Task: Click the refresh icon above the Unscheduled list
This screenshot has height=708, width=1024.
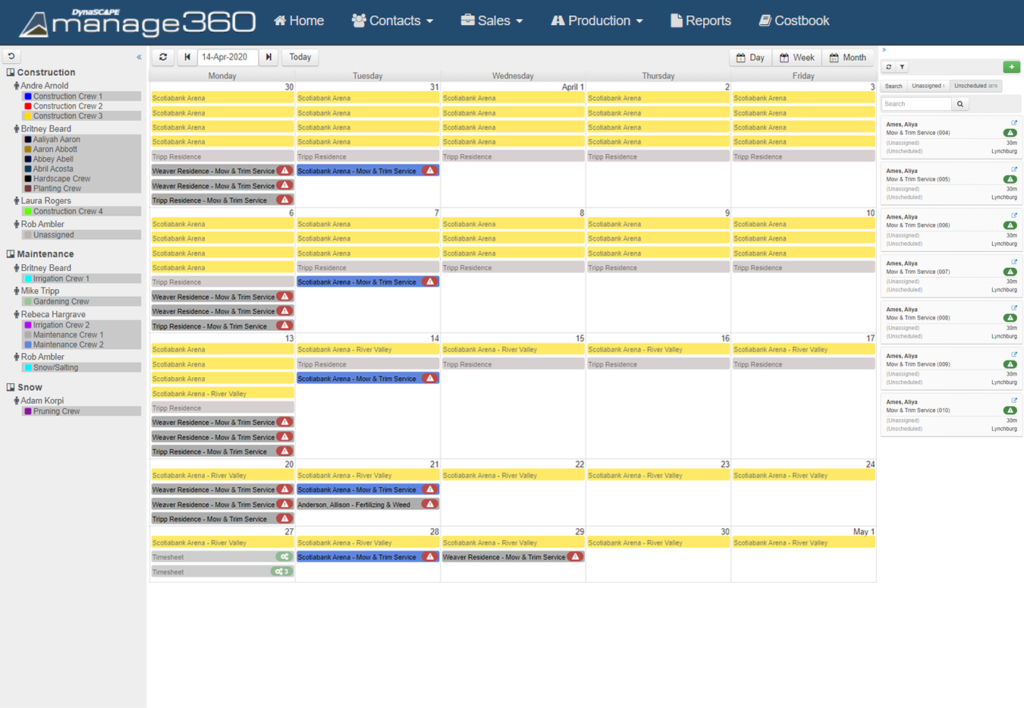Action: [x=889, y=67]
